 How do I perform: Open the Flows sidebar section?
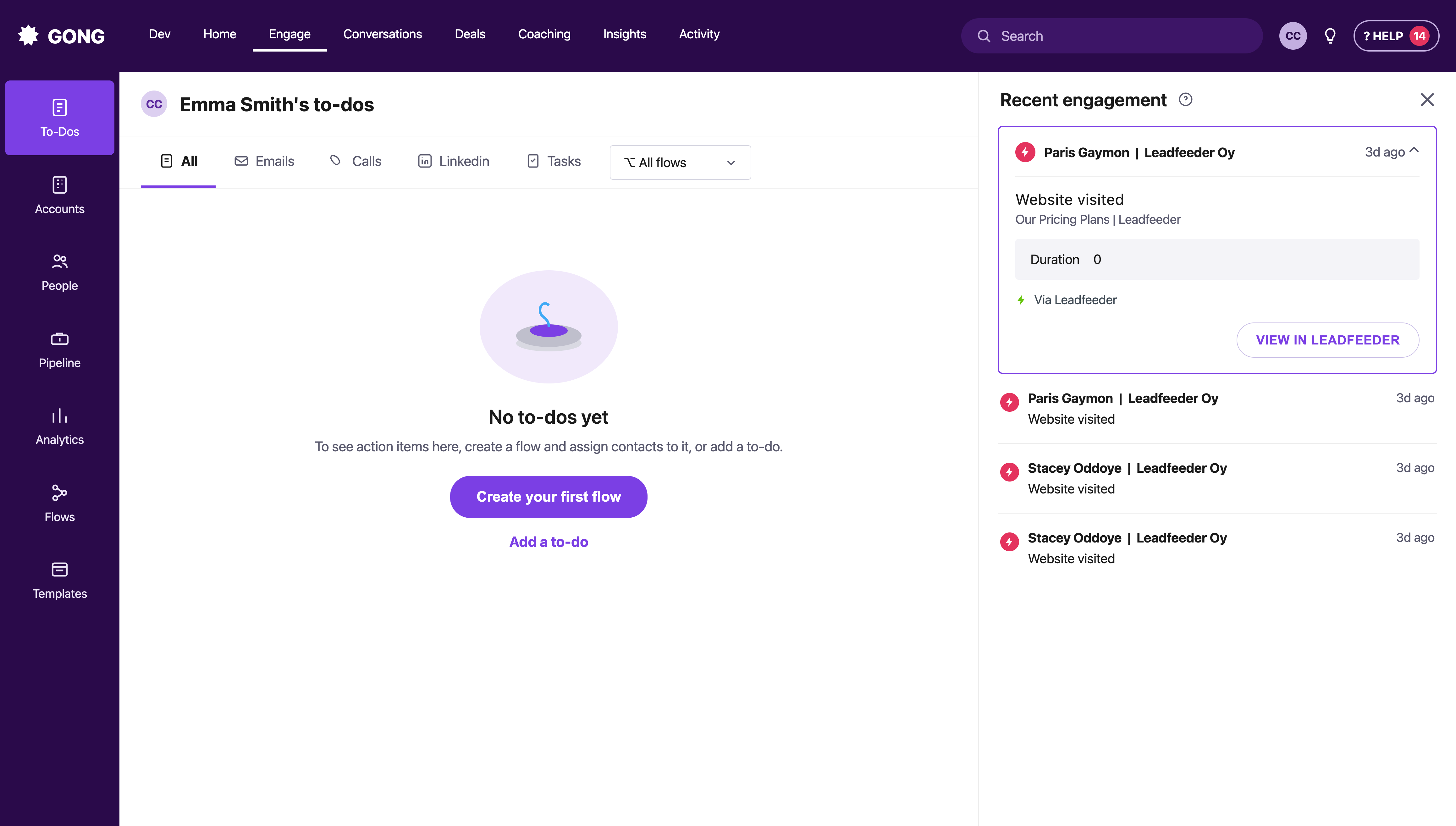point(59,503)
